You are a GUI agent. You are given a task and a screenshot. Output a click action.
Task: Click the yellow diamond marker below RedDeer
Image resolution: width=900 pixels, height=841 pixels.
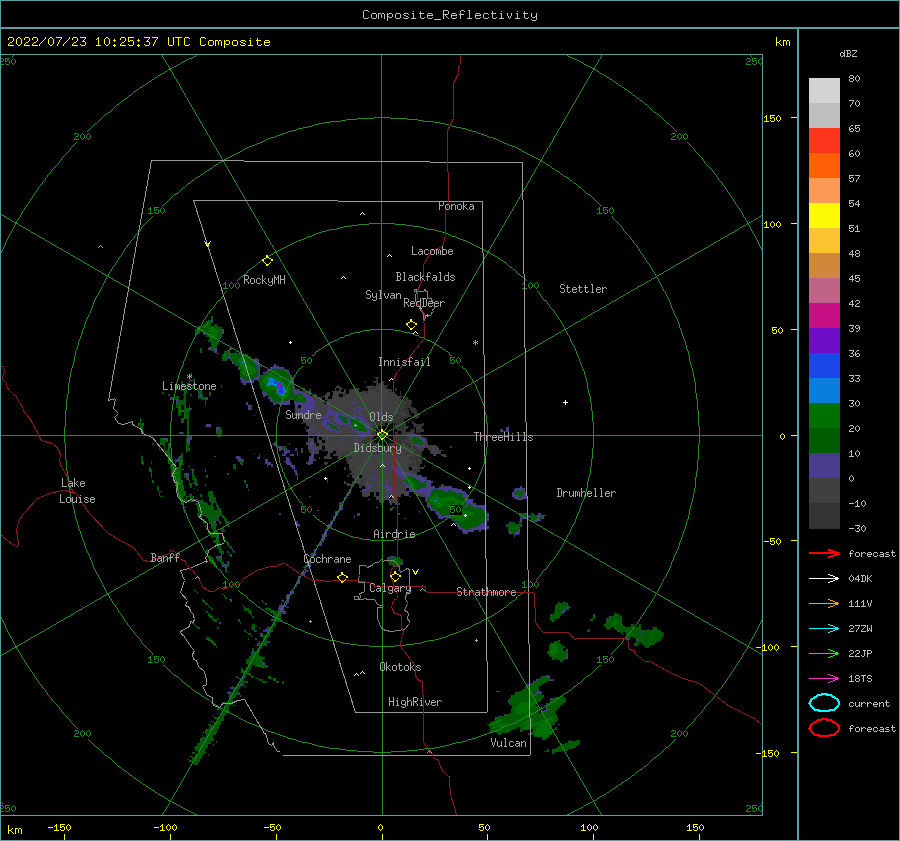(x=411, y=324)
